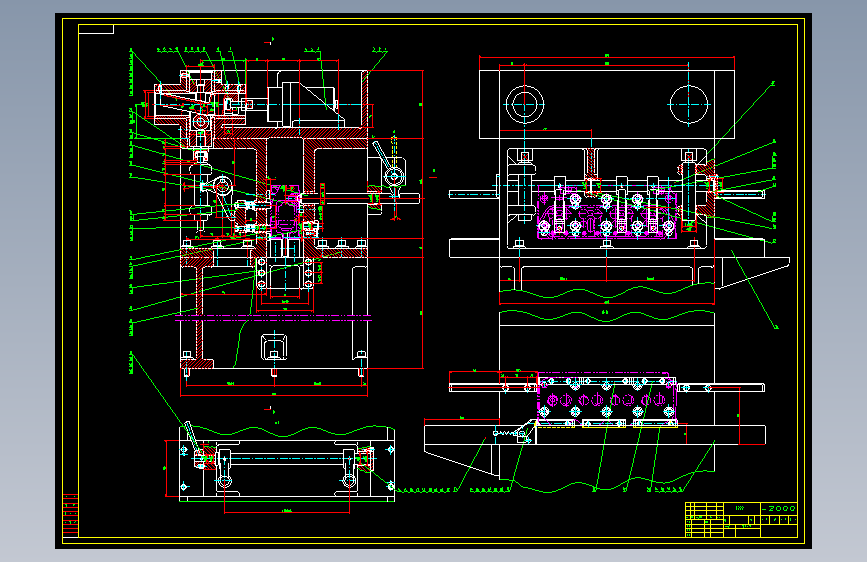The image size is (867, 562).
Task: Click the left circular hole in the front view top plate
Action: pyautogui.click(x=524, y=104)
